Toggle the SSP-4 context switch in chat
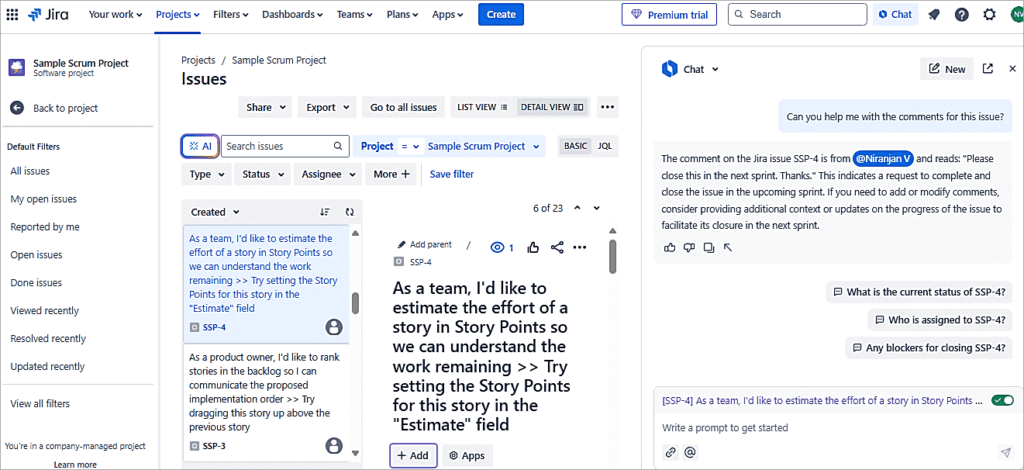The width and height of the screenshot is (1024, 470). 1002,400
